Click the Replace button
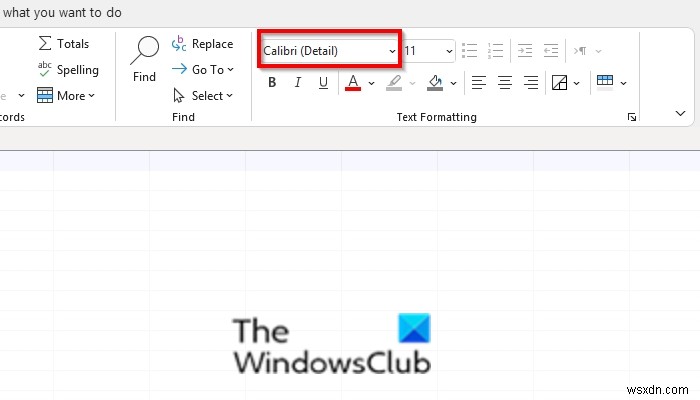Image resolution: width=700 pixels, height=400 pixels. [x=202, y=44]
